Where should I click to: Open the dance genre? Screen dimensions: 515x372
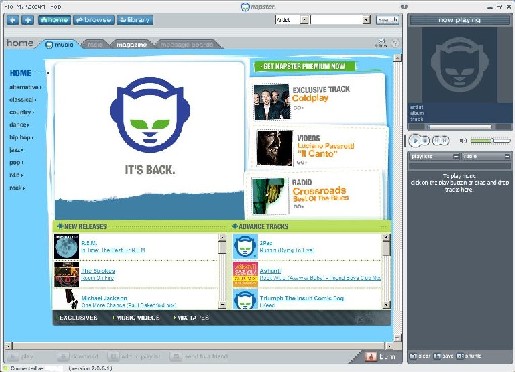point(19,125)
